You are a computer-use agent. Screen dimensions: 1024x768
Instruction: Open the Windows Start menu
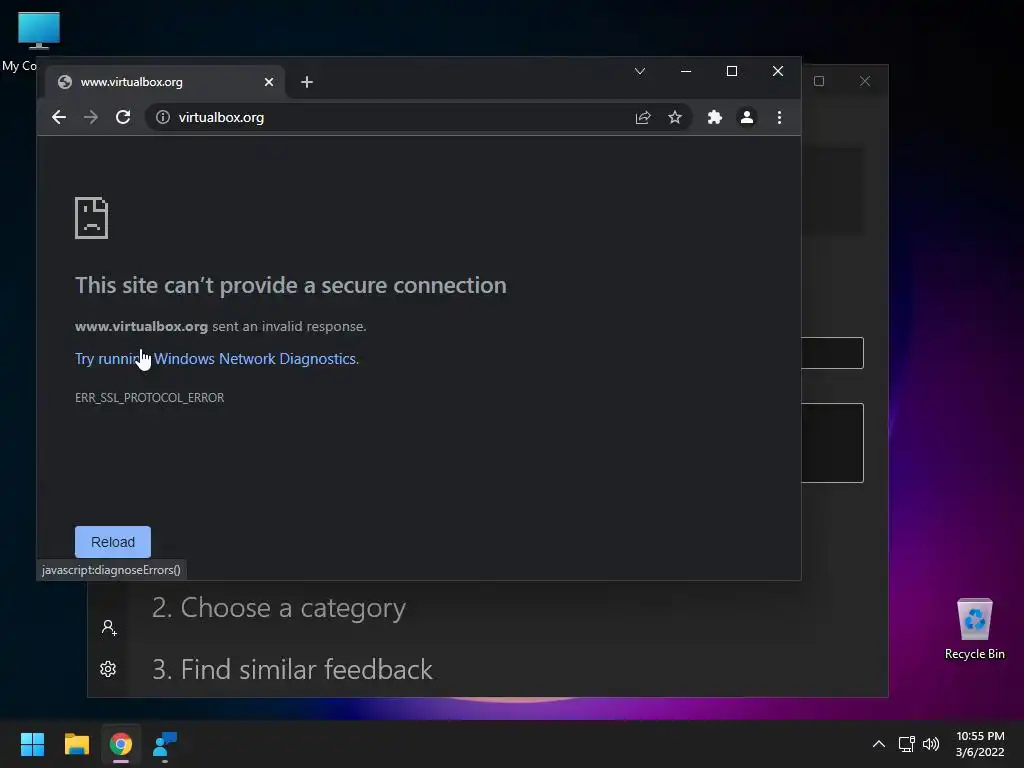32,744
